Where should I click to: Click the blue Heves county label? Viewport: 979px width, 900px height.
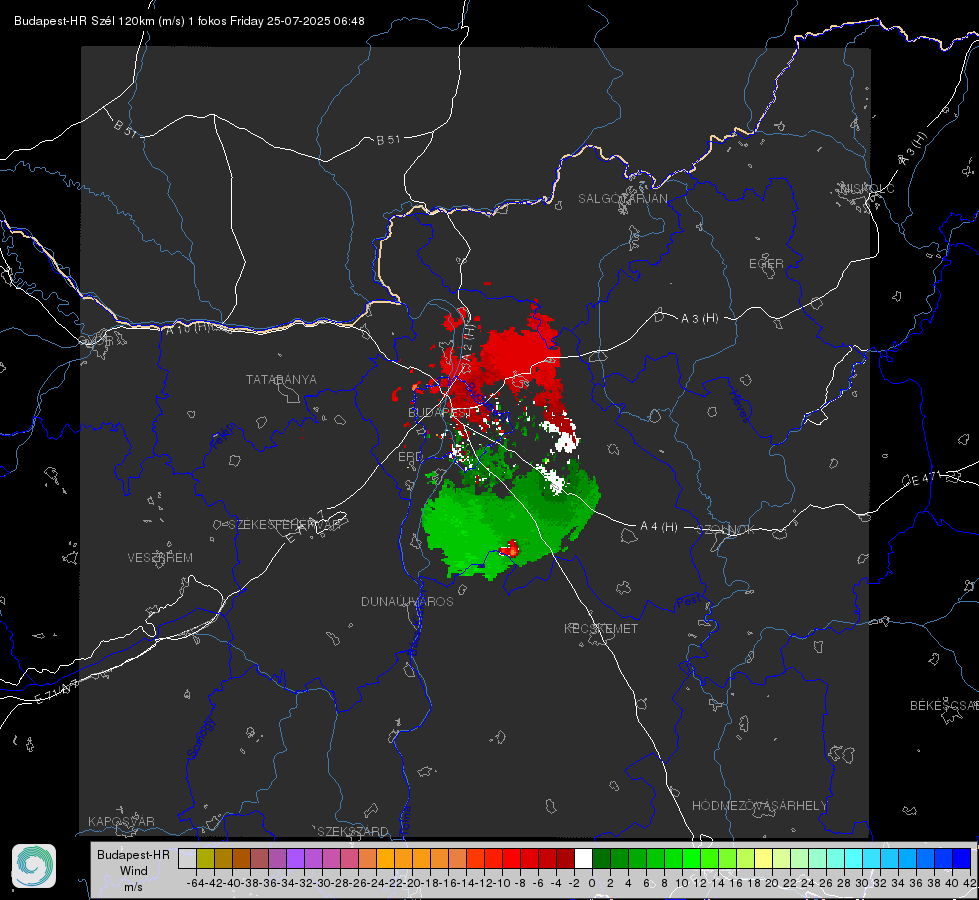click(x=740, y=405)
